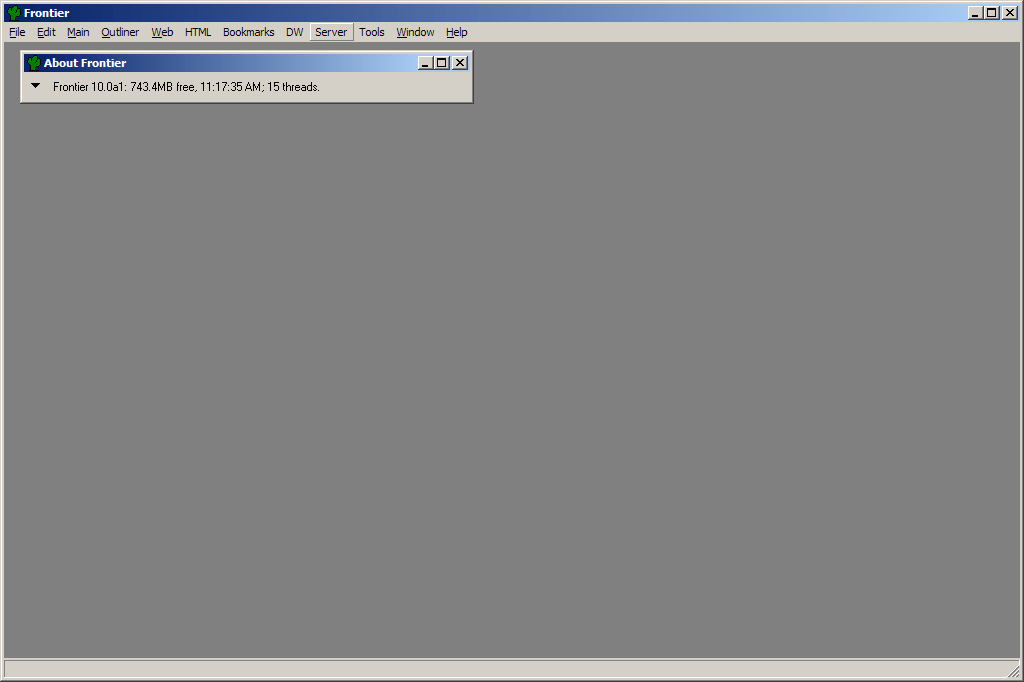This screenshot has height=682, width=1024.
Task: Open the Help menu
Action: (457, 32)
